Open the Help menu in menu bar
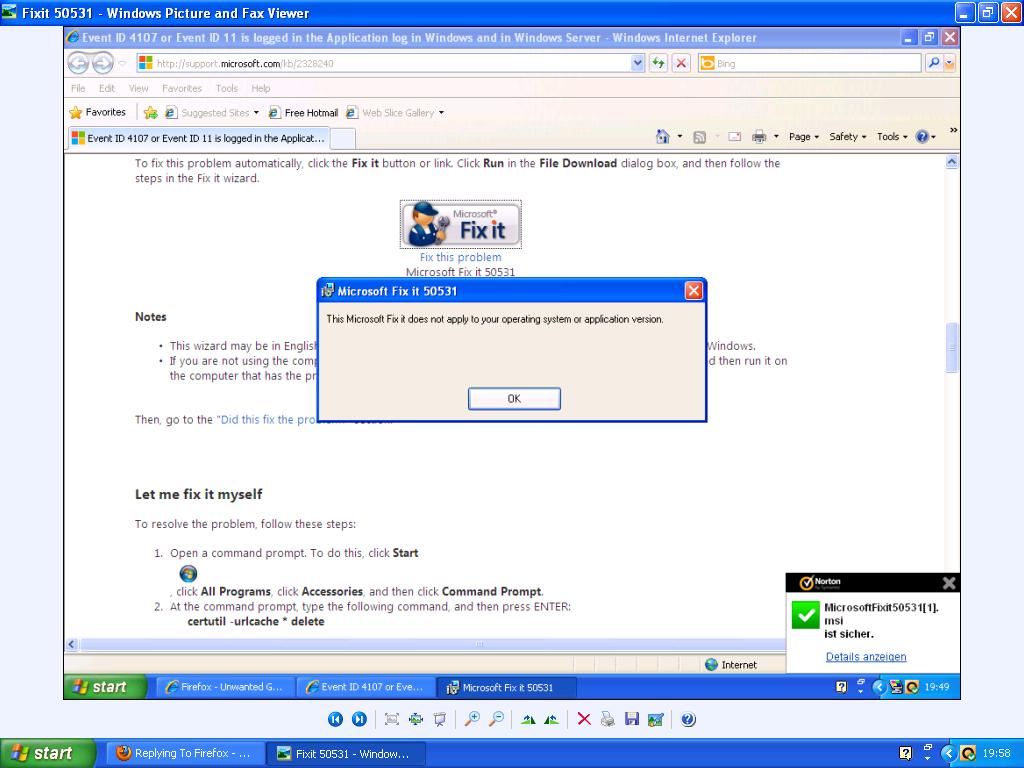The height and width of the screenshot is (768, 1024). tap(261, 88)
